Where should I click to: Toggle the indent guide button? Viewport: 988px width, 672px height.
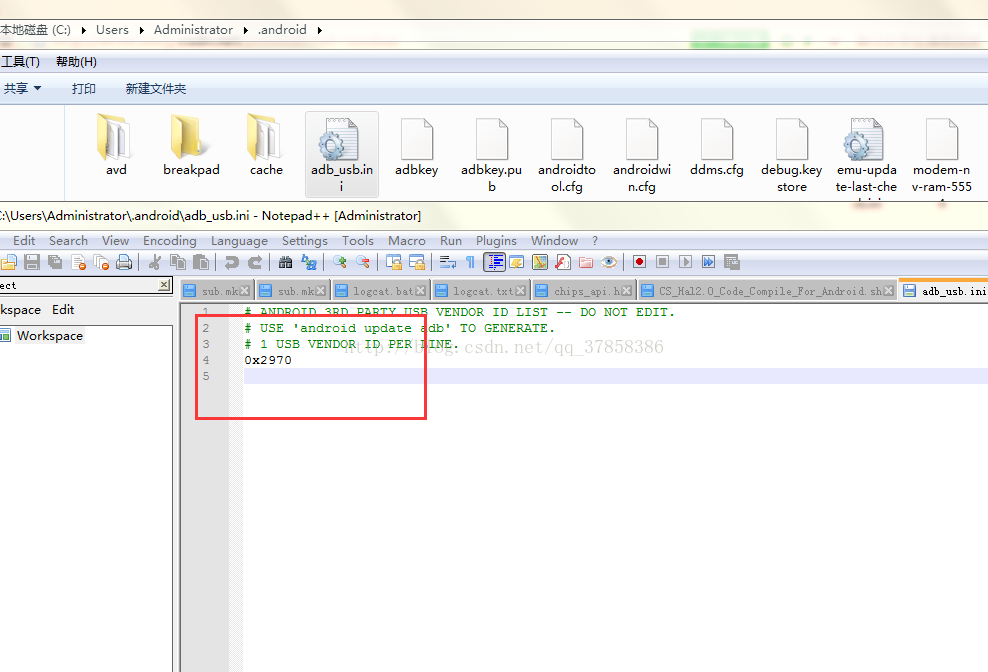[x=494, y=262]
